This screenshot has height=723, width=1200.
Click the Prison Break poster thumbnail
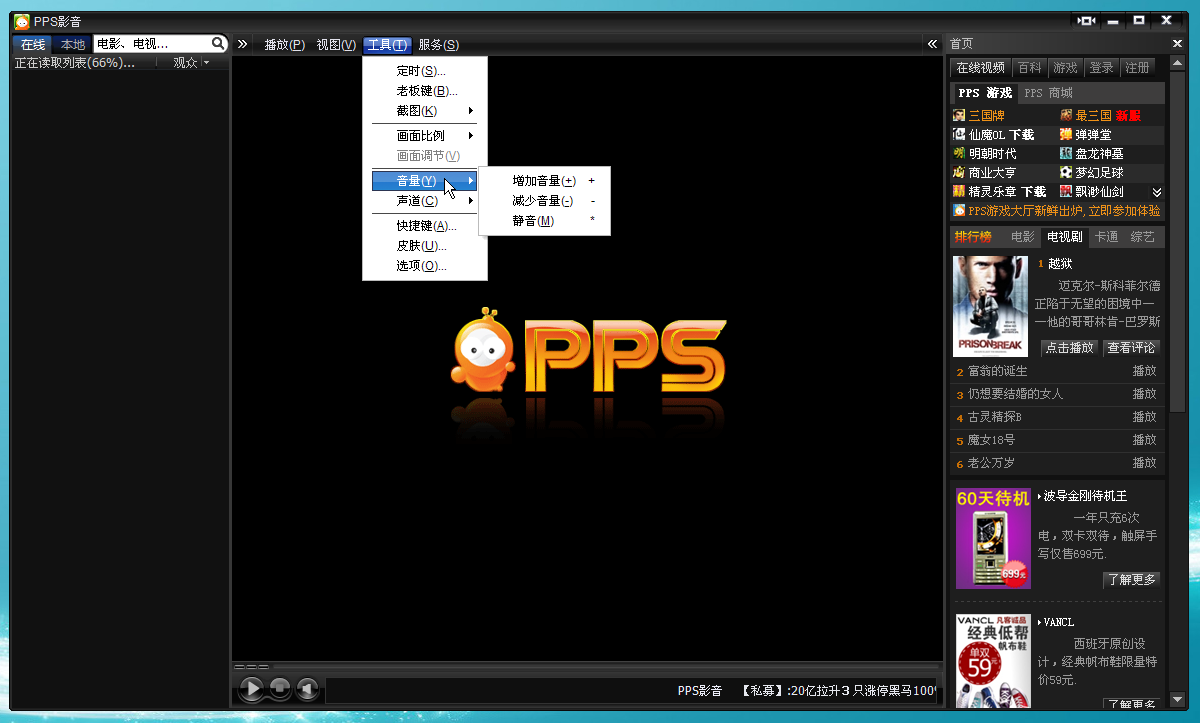(990, 306)
